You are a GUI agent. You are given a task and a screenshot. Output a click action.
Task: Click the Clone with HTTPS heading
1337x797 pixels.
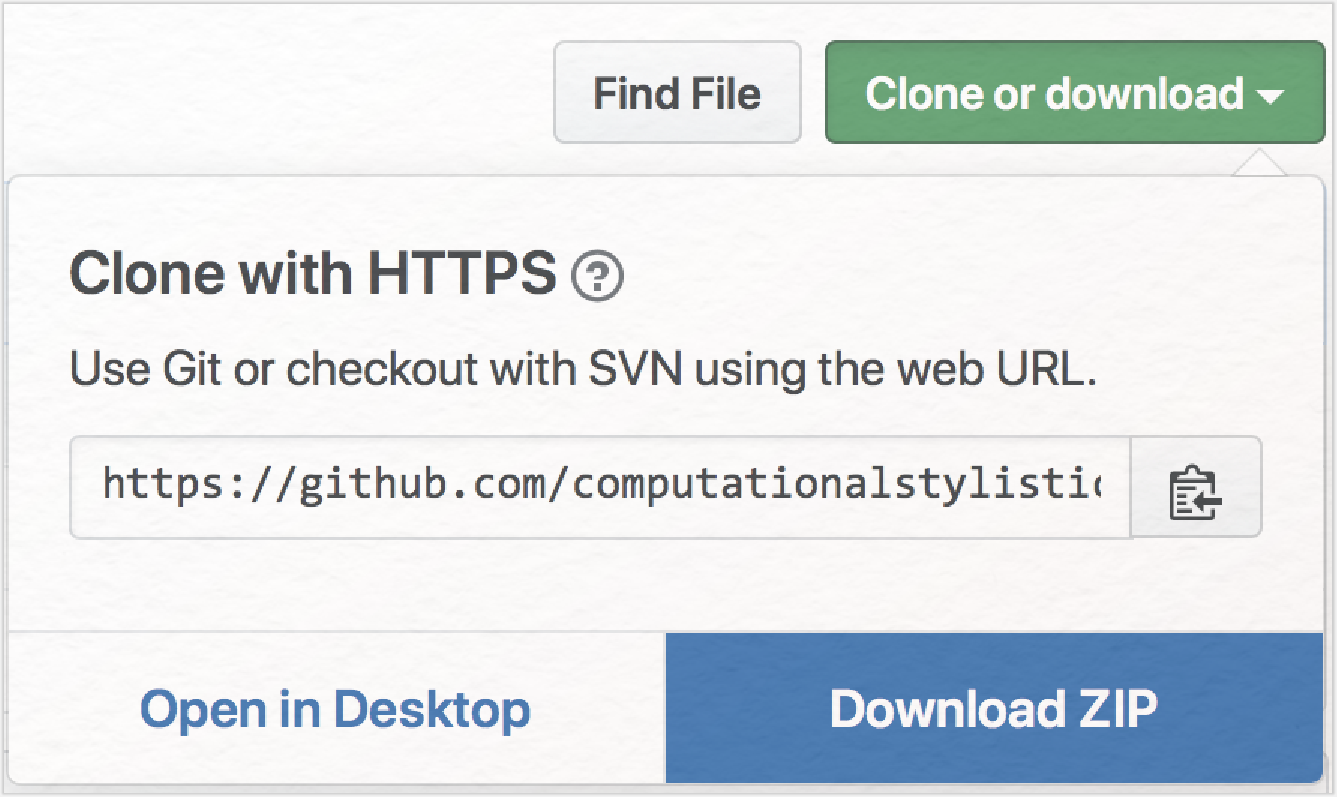[x=313, y=274]
